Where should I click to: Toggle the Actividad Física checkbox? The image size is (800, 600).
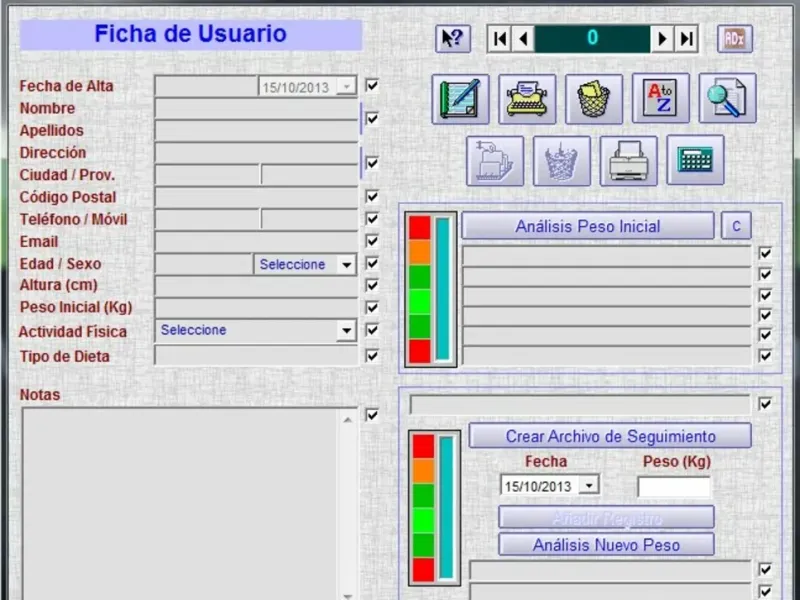tap(372, 330)
